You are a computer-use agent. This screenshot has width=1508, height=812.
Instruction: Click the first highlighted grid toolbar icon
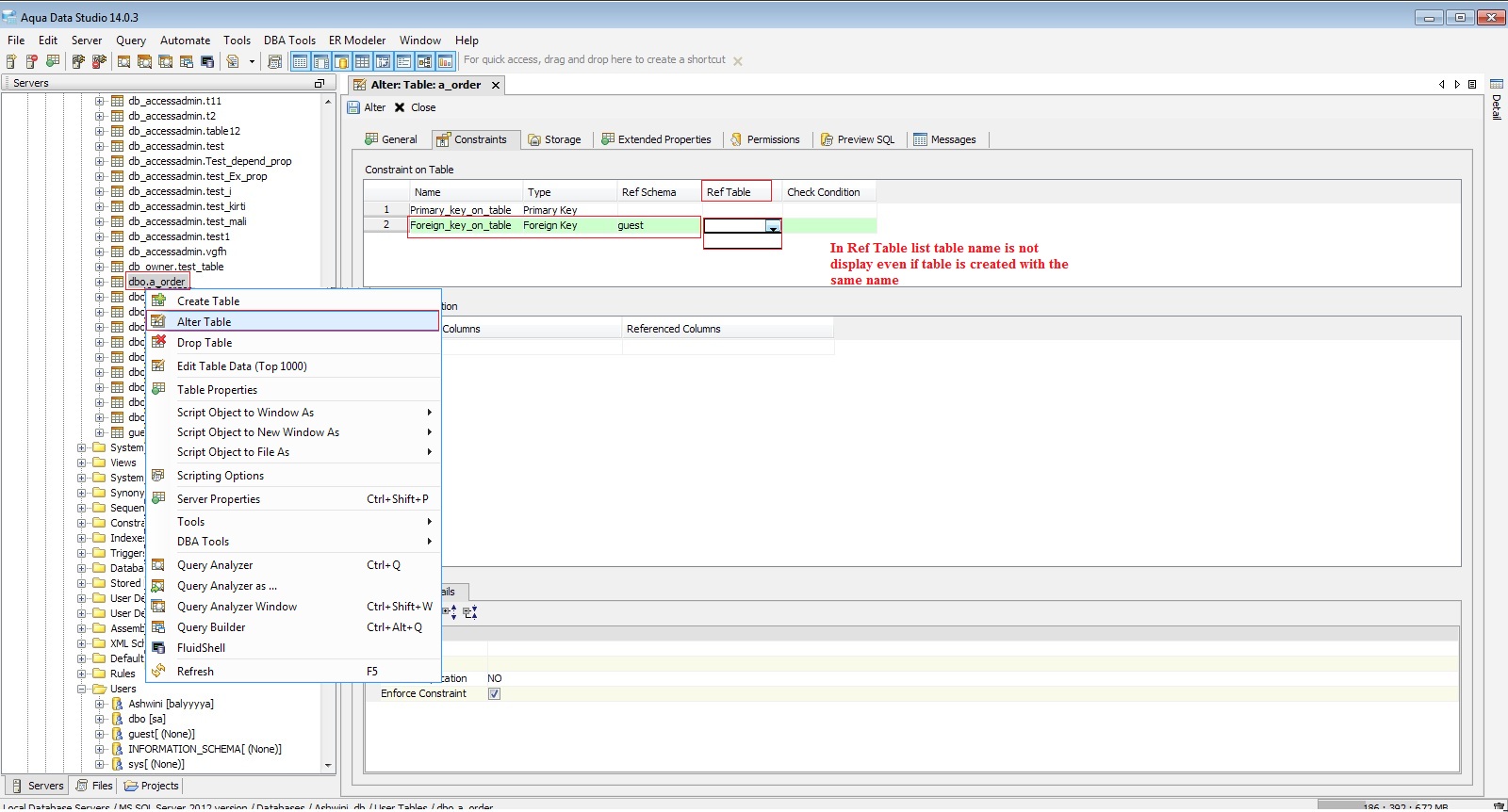tap(301, 61)
